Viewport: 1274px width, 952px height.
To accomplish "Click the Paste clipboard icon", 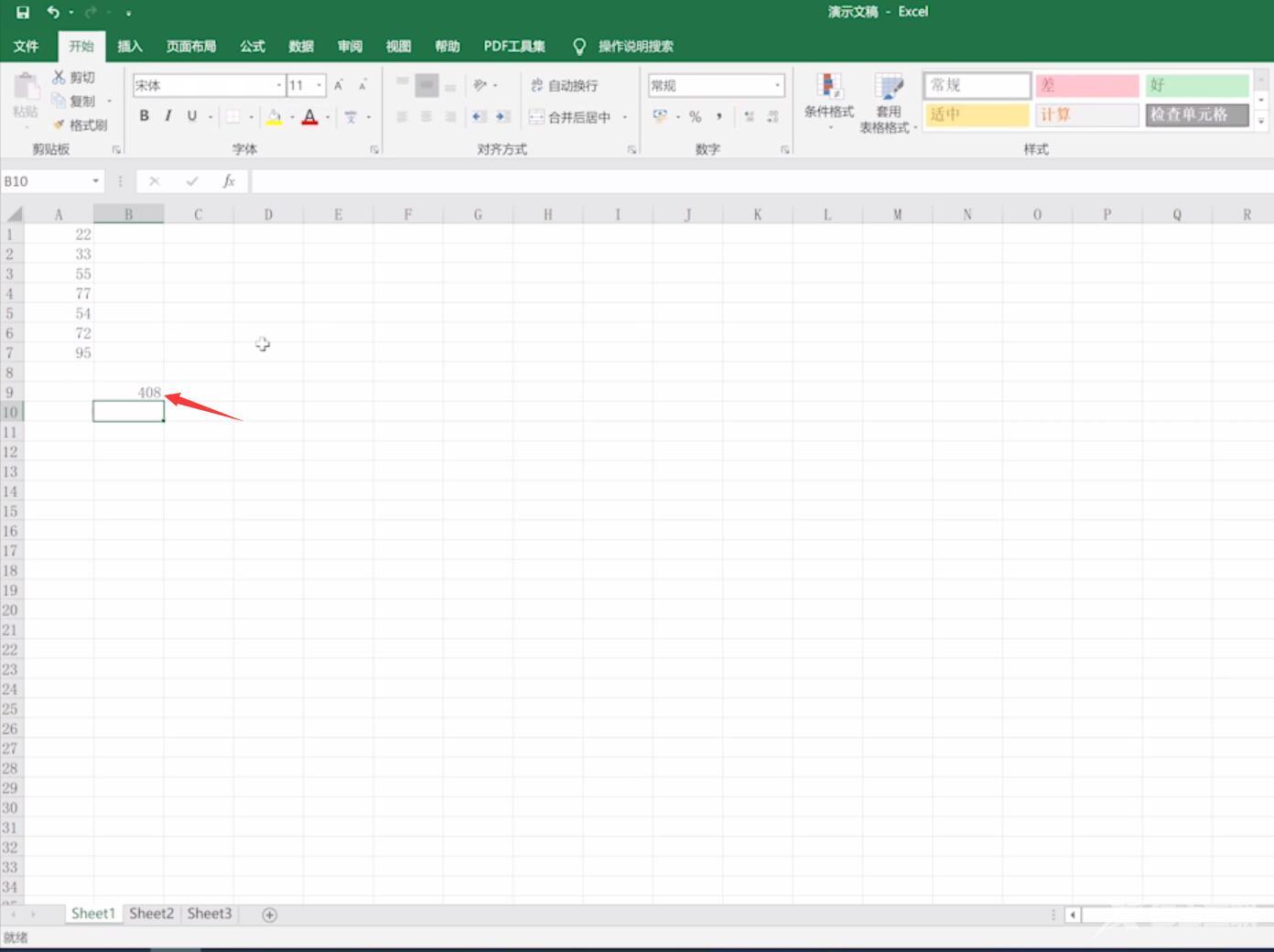I will (x=26, y=88).
